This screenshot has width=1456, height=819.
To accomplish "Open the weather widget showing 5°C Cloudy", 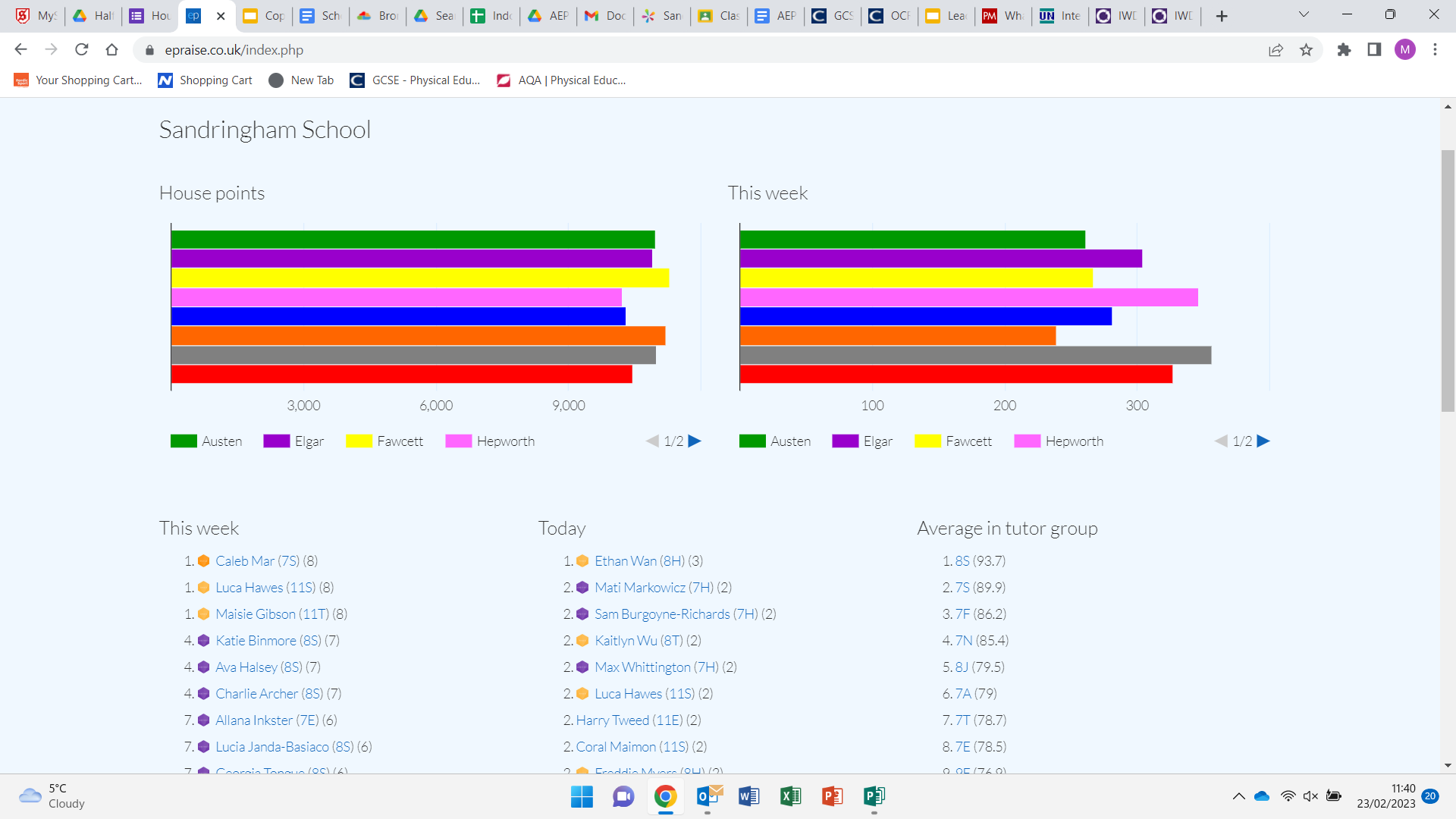I will pyautogui.click(x=52, y=796).
